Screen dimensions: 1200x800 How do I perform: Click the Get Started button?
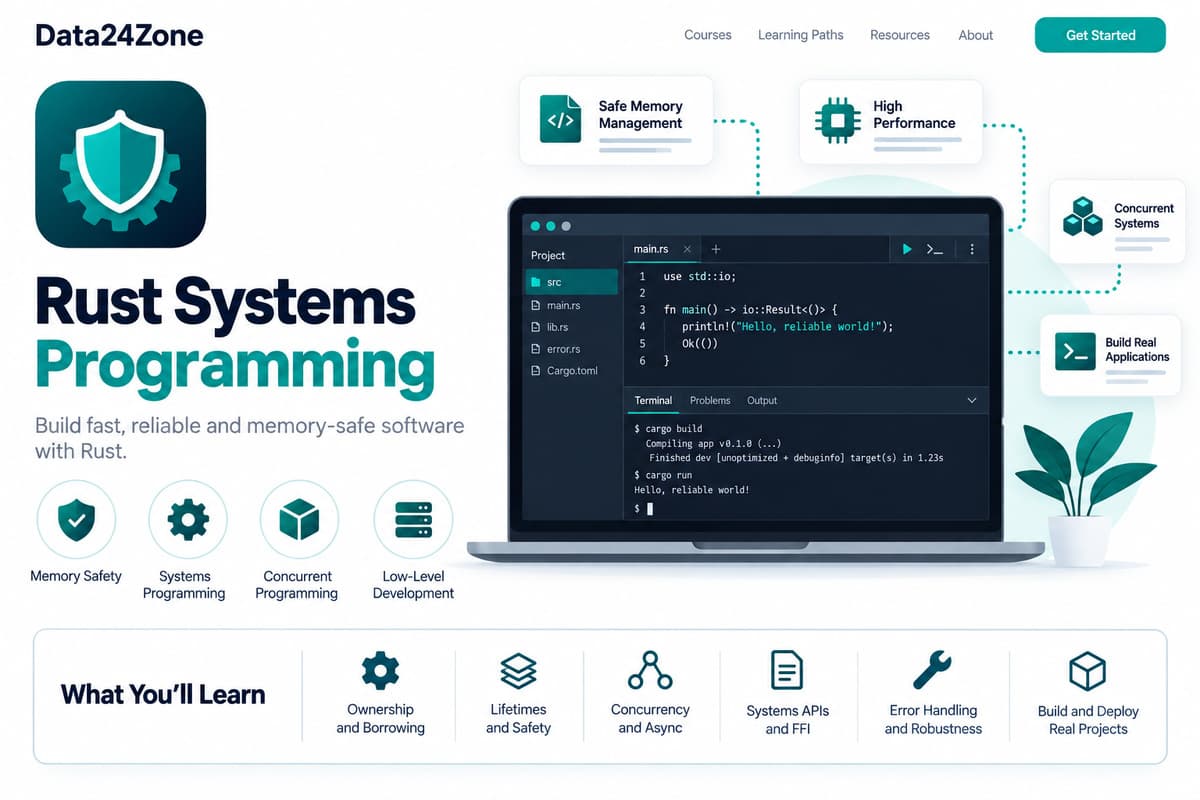(x=1100, y=35)
